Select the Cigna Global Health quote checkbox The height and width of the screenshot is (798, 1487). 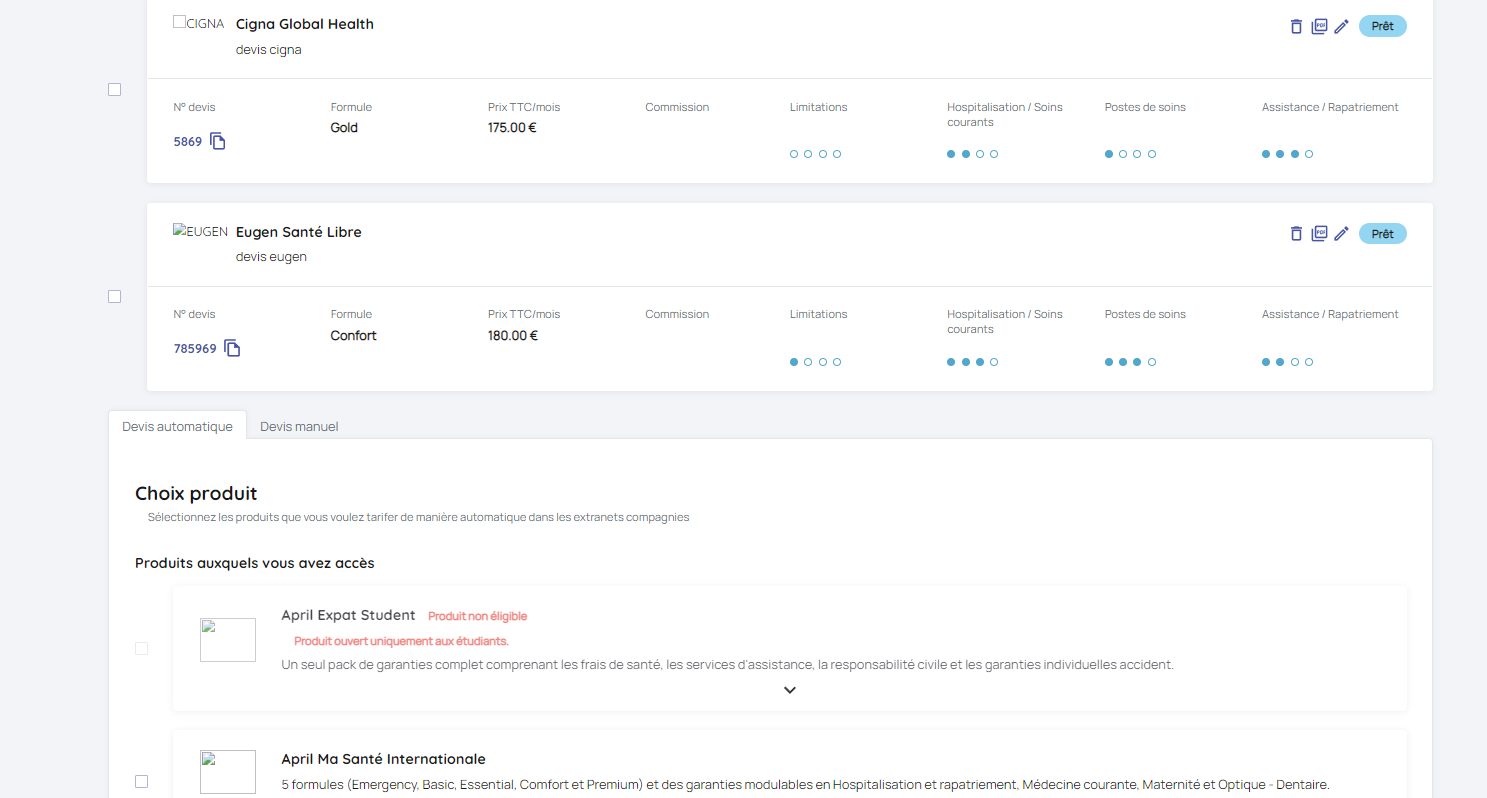(x=115, y=90)
